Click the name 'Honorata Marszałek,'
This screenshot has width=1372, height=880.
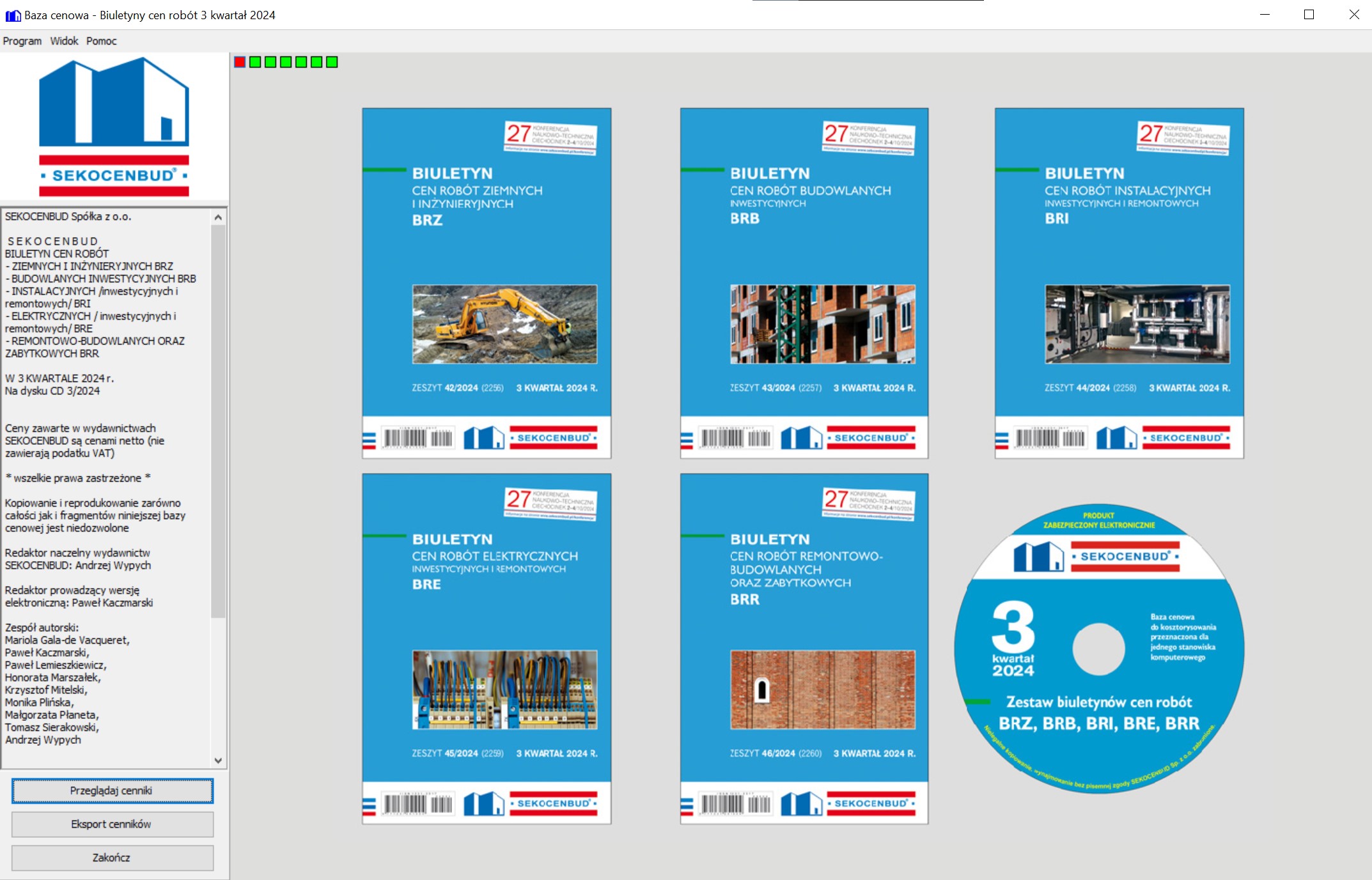click(x=53, y=677)
